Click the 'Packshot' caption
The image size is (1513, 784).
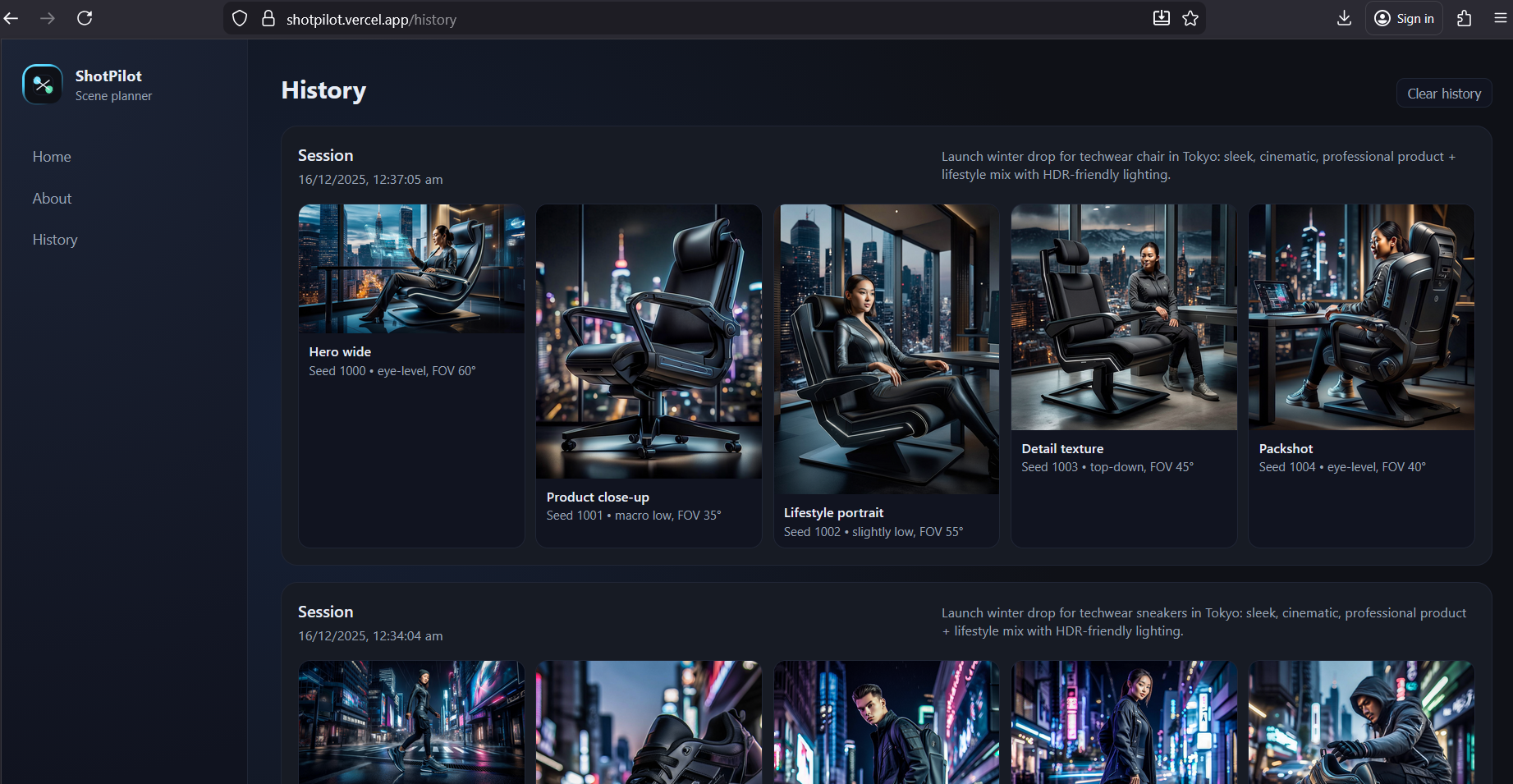pyautogui.click(x=1286, y=448)
